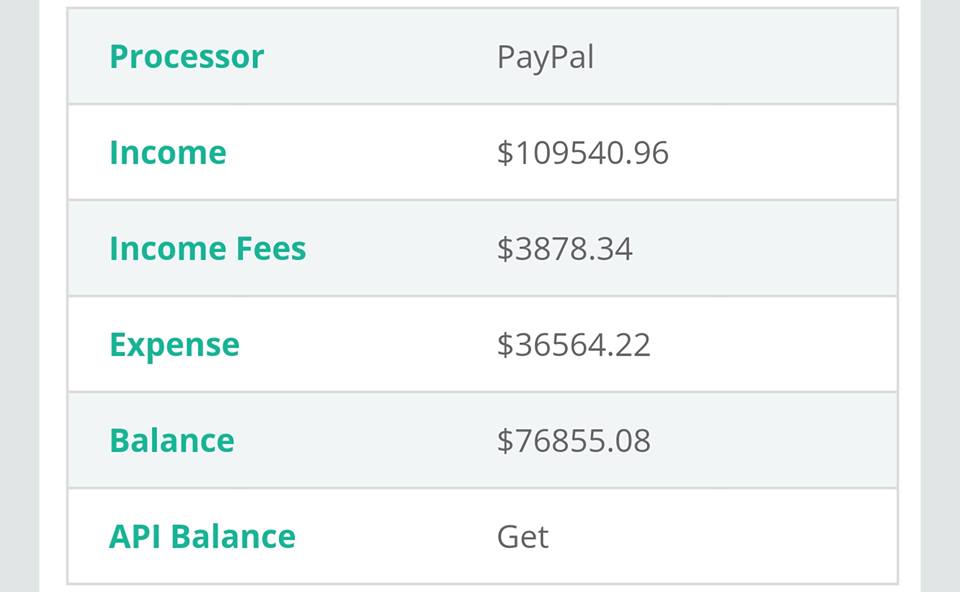Select the PayPal processor value
960x592 pixels.
point(545,57)
